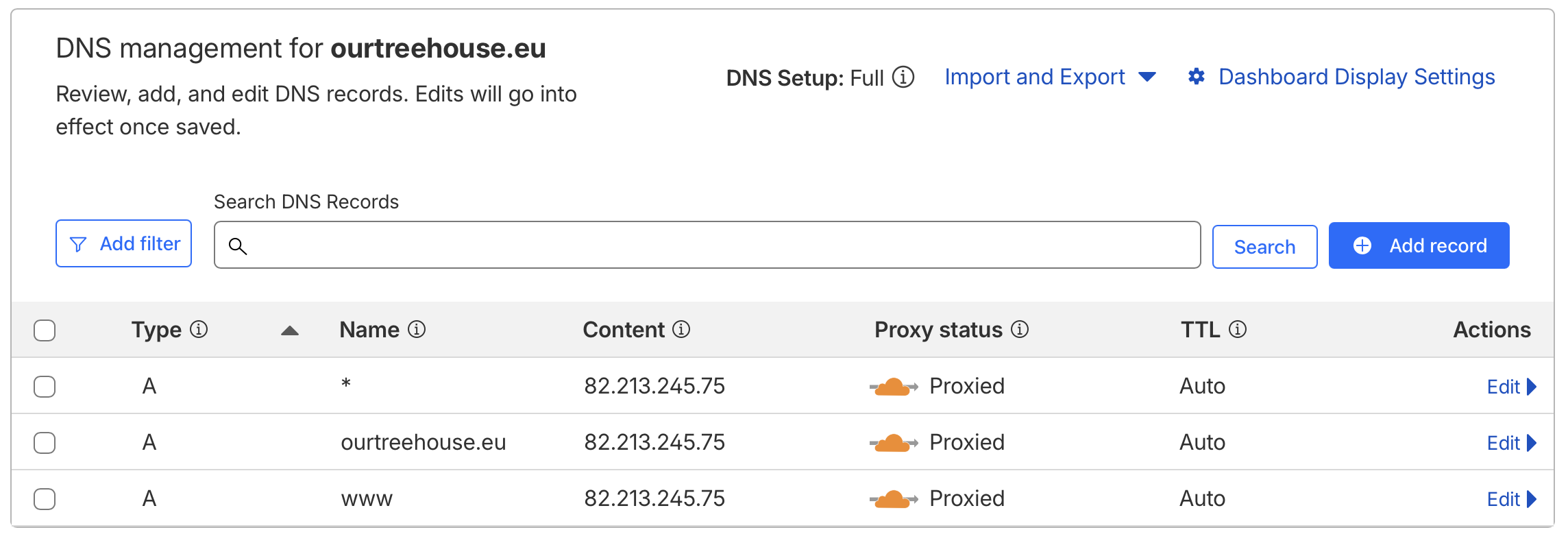Select the ourtreehouse.eu A record checkbox

tap(45, 443)
